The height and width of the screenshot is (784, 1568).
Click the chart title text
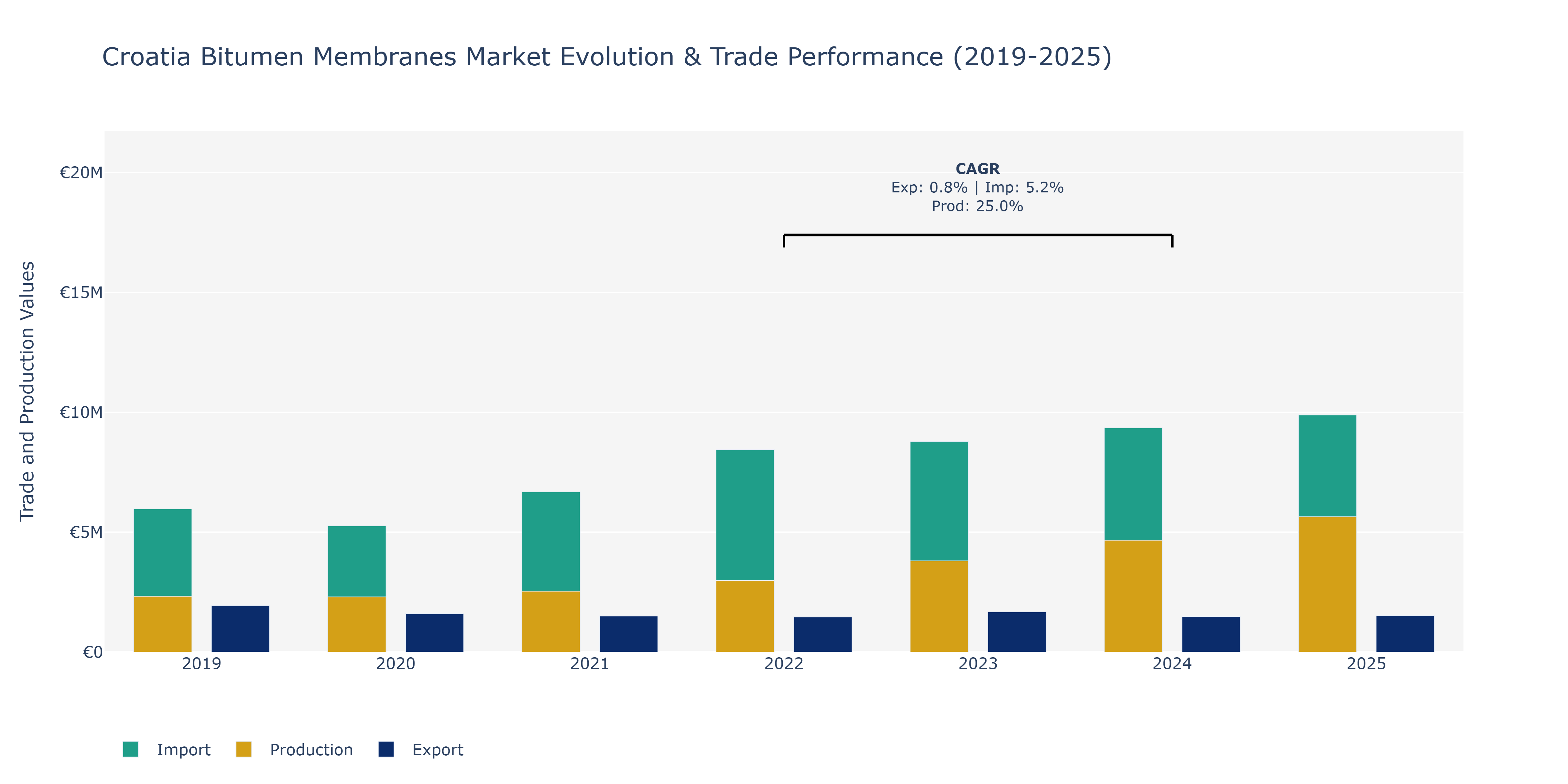click(x=607, y=57)
